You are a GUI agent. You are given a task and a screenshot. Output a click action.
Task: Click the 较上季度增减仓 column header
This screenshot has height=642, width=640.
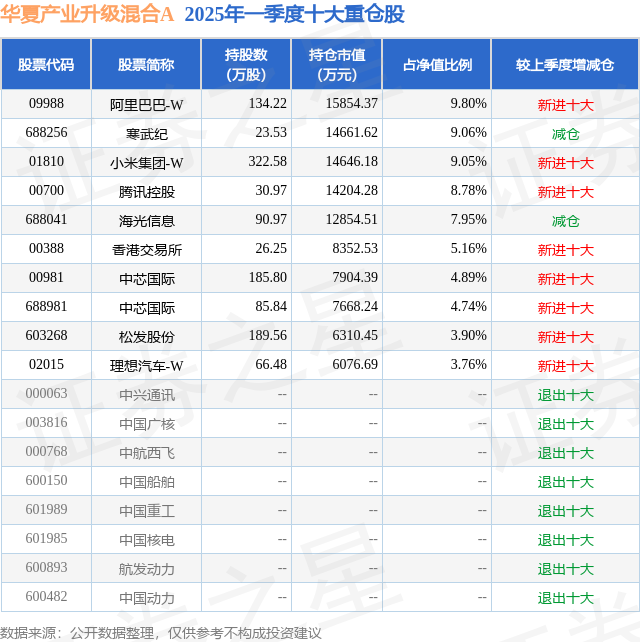565,64
